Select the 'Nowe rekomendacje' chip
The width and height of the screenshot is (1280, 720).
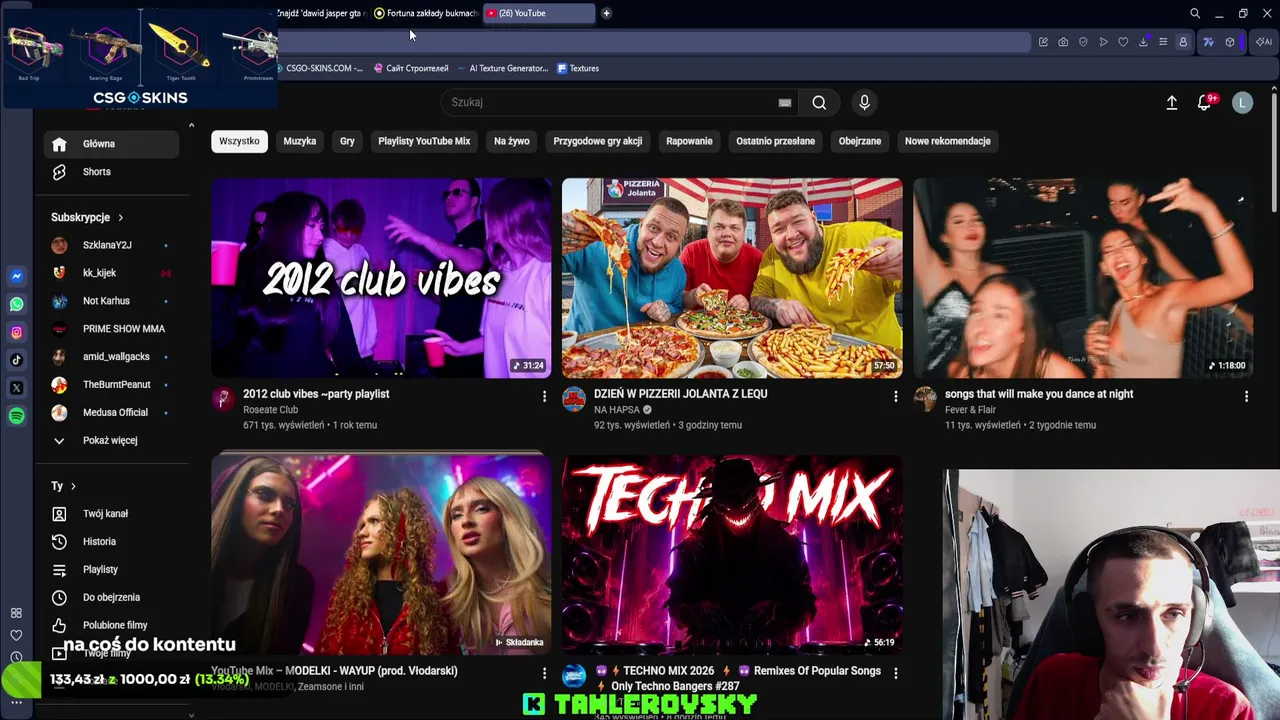click(948, 141)
